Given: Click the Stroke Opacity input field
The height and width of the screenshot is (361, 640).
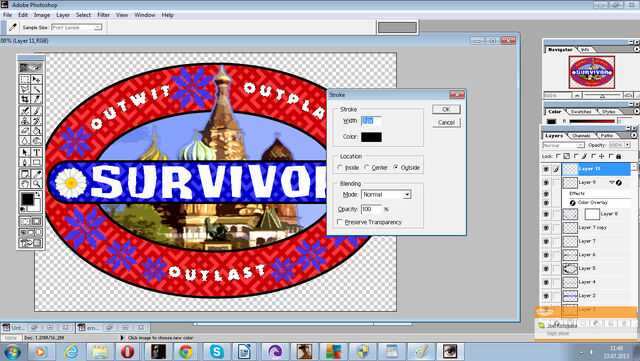Looking at the screenshot, I should [x=371, y=209].
